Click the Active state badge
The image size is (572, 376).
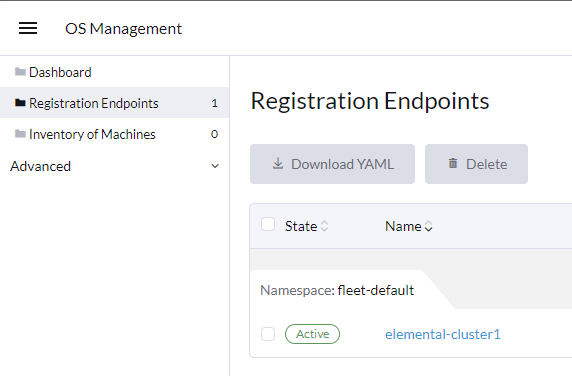[x=312, y=334]
